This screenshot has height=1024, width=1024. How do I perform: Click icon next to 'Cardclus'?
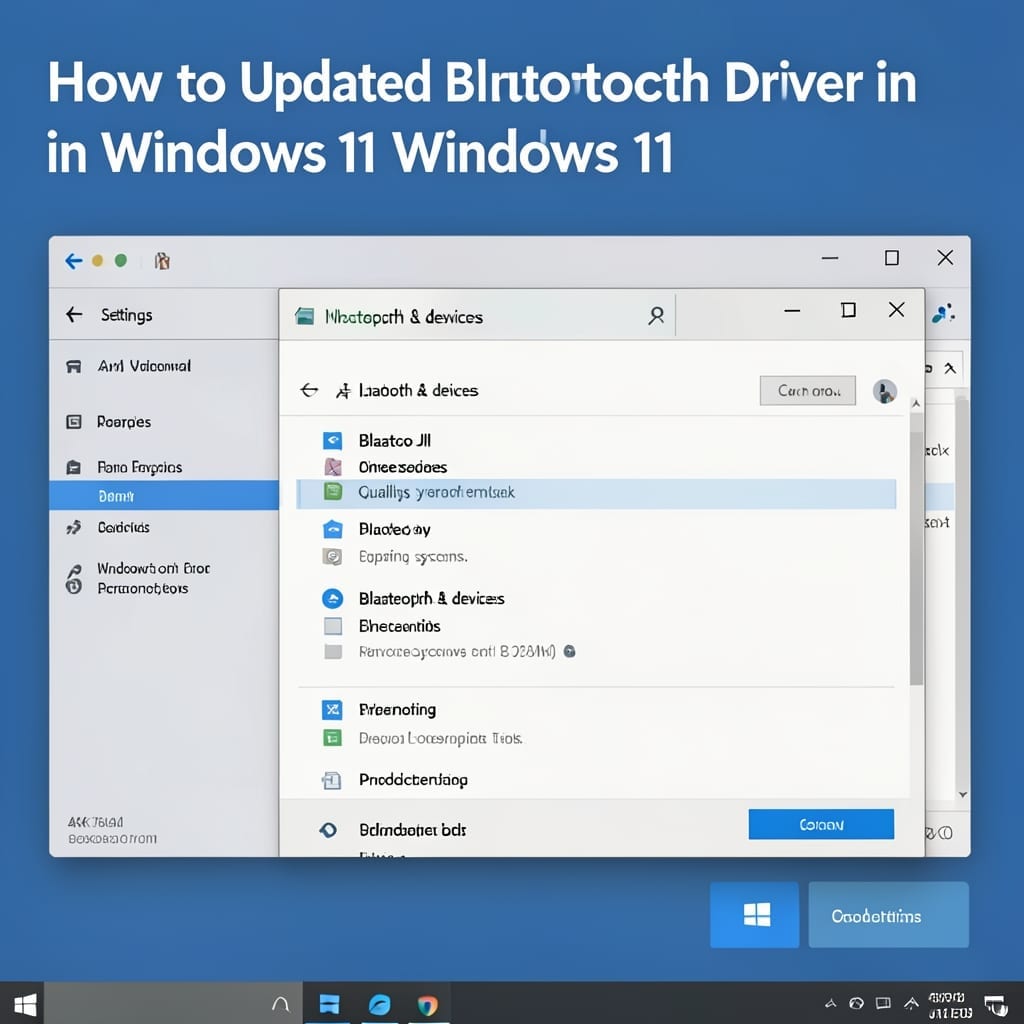(74, 528)
